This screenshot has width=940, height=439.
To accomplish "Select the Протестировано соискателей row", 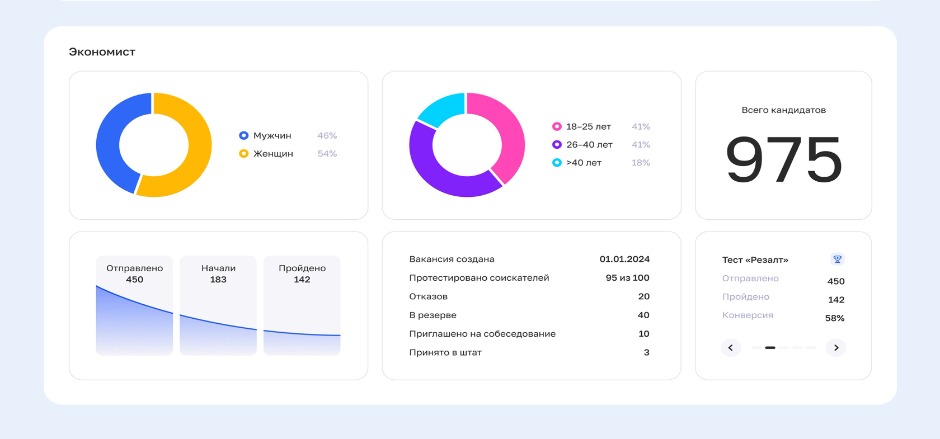I will pos(529,278).
